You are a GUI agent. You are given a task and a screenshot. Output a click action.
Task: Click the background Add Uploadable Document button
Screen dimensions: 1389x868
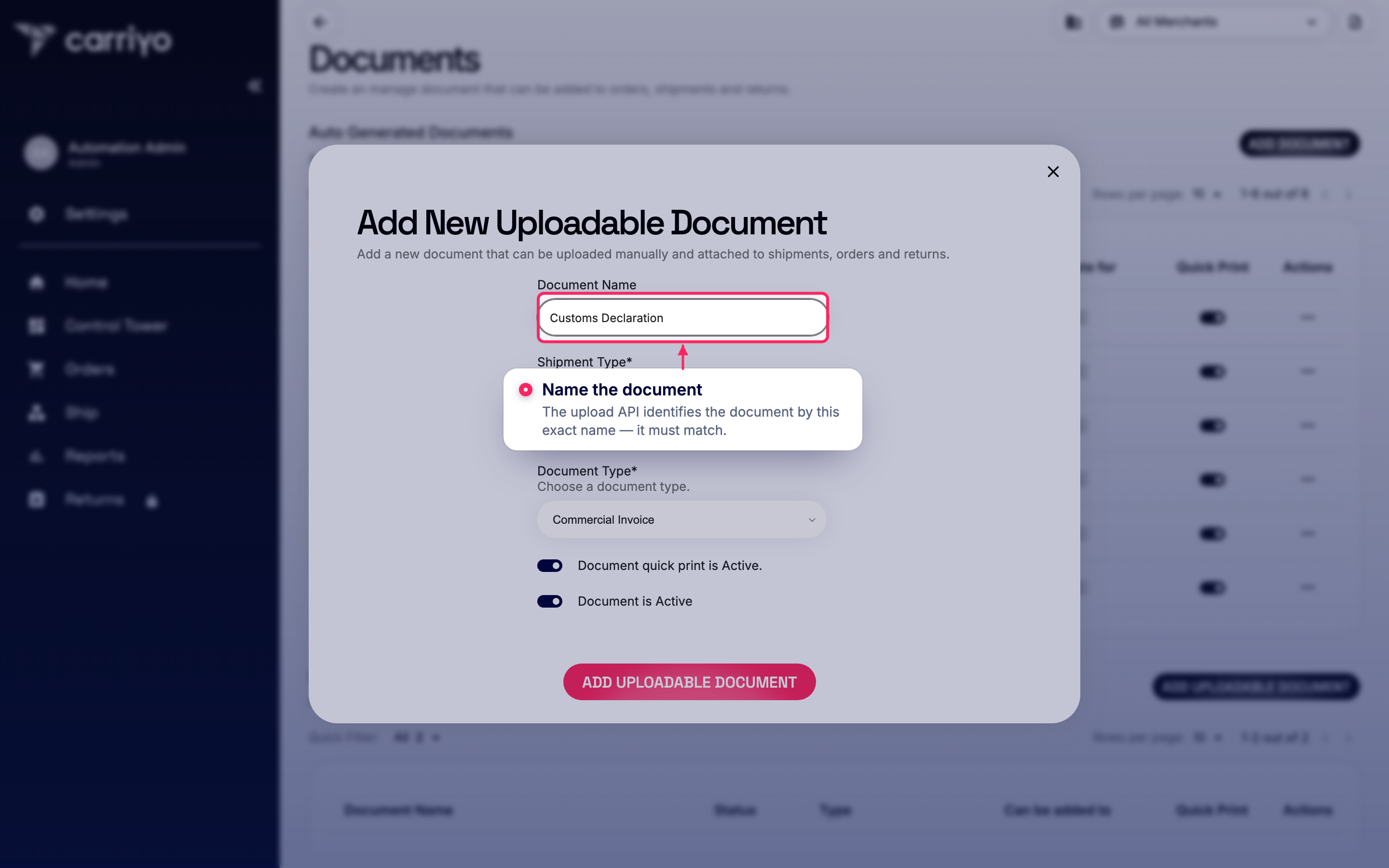tap(1256, 687)
